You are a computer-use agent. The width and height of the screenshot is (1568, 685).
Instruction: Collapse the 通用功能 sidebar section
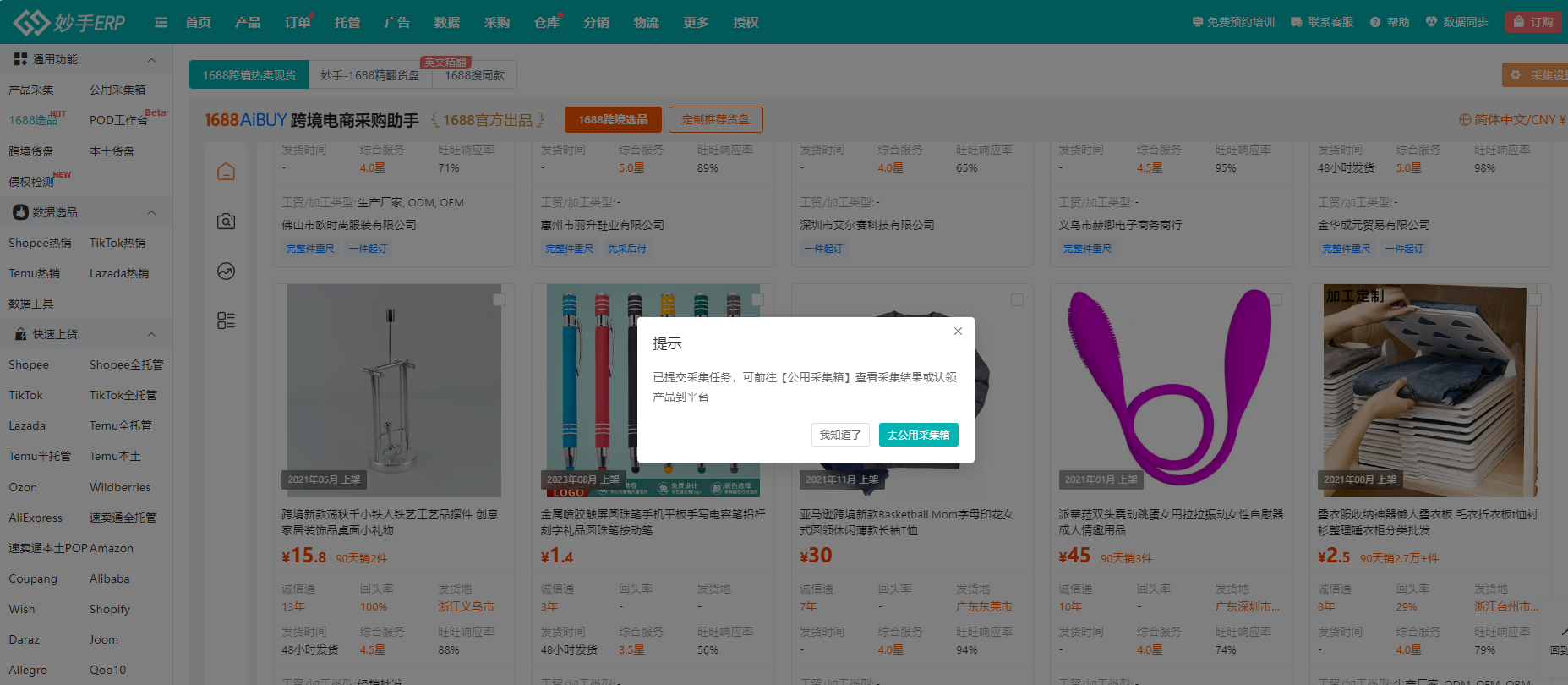point(151,59)
